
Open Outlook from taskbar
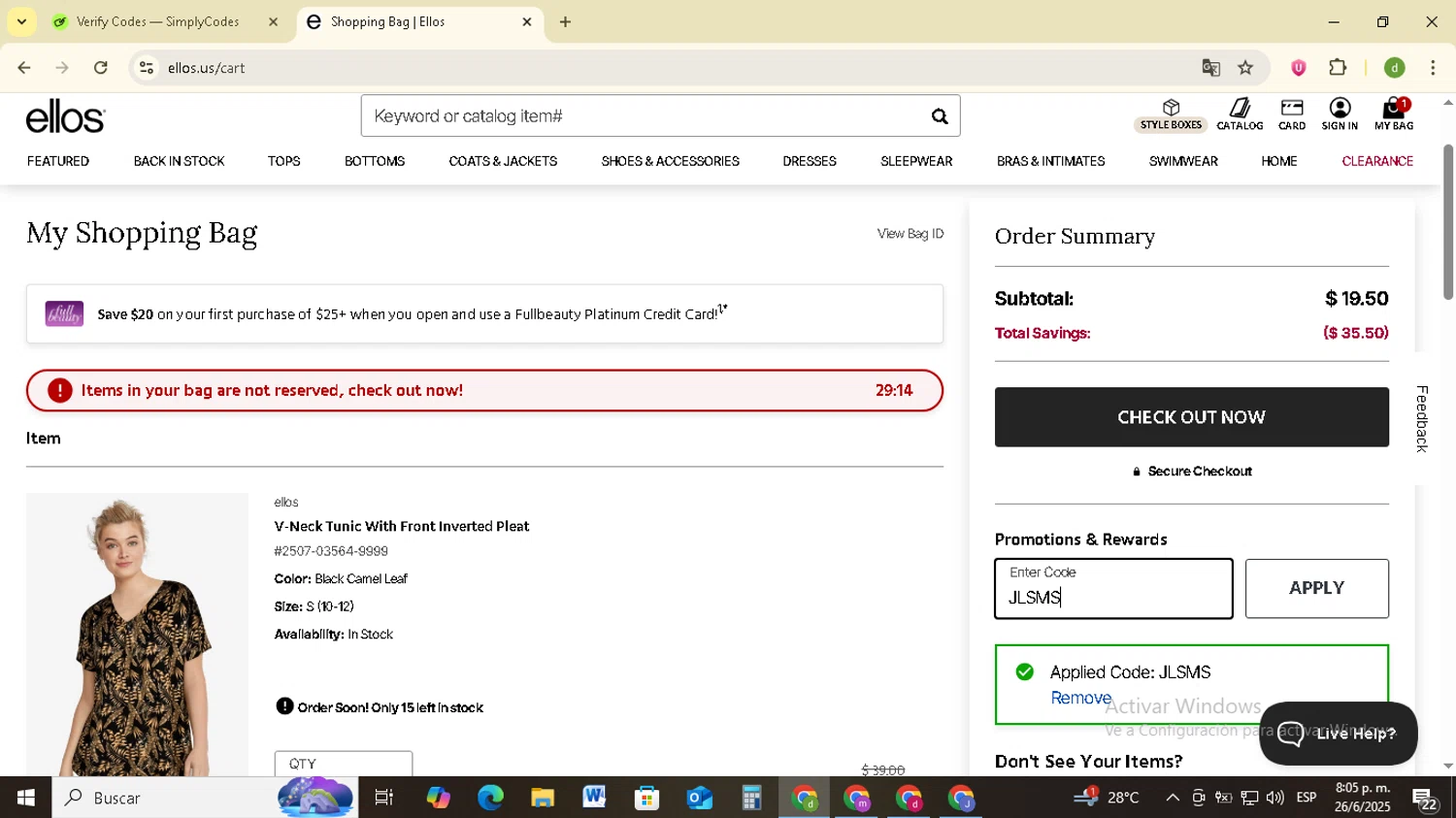tap(699, 798)
